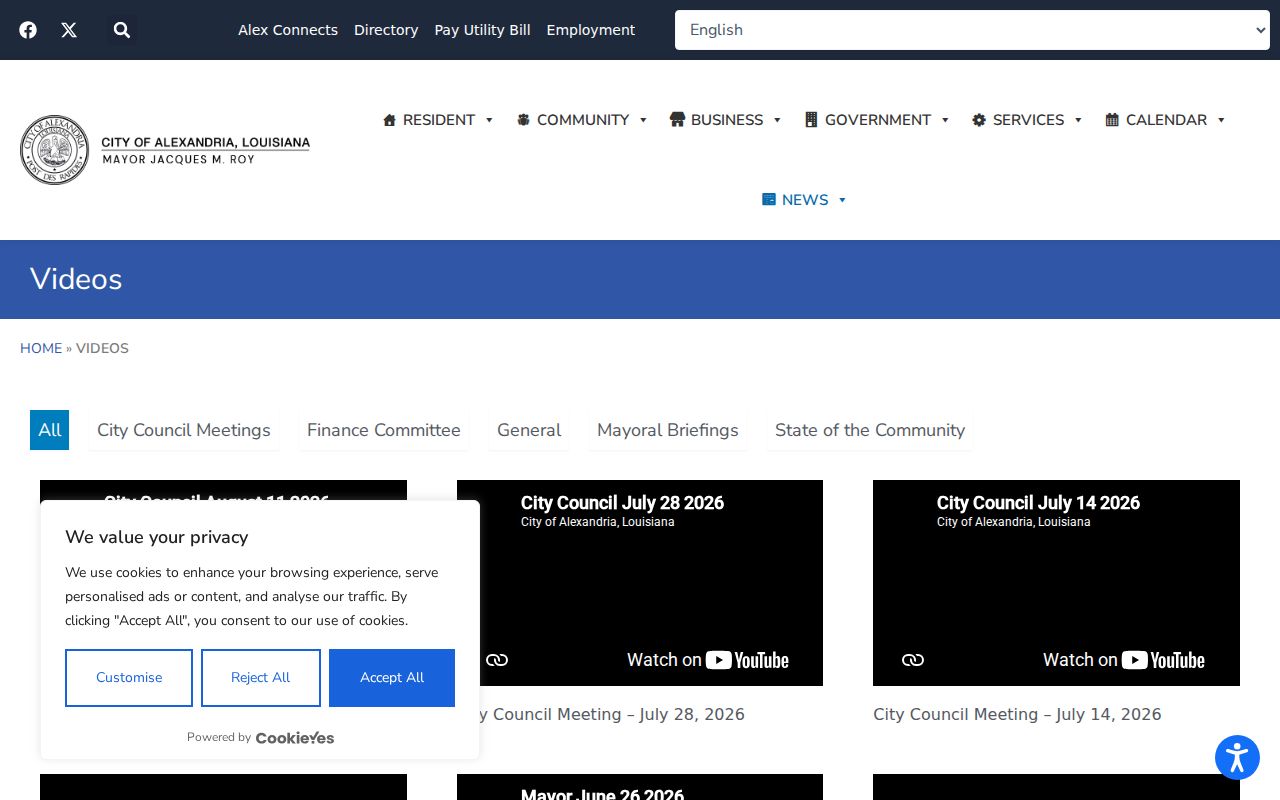Open the CookieYes branding link
This screenshot has width=1280, height=800.
click(x=294, y=738)
